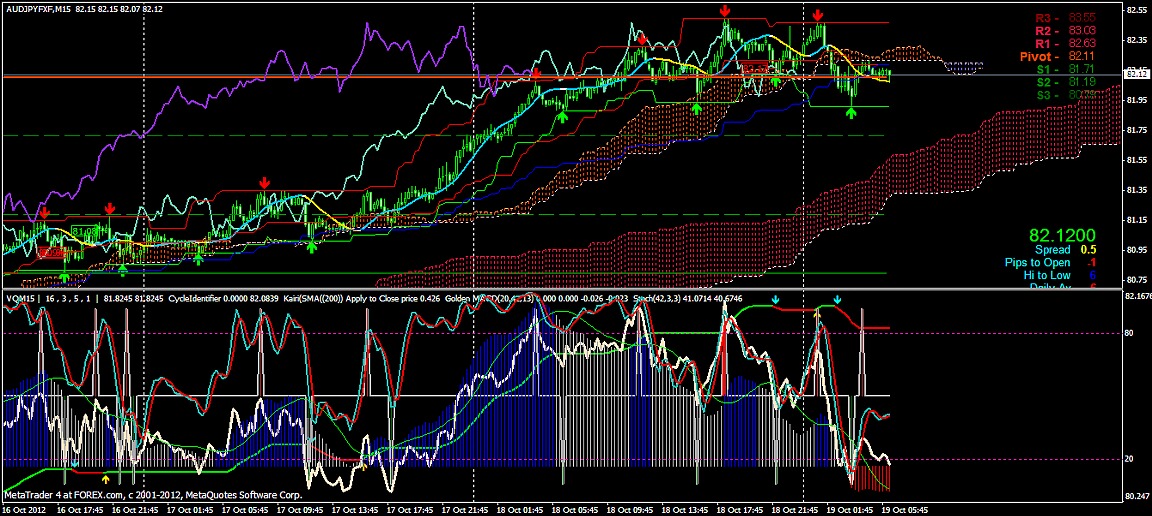Image resolution: width=1152 pixels, height=516 pixels.
Task: Click the current price tag 82.12 on the scale
Action: [1137, 74]
